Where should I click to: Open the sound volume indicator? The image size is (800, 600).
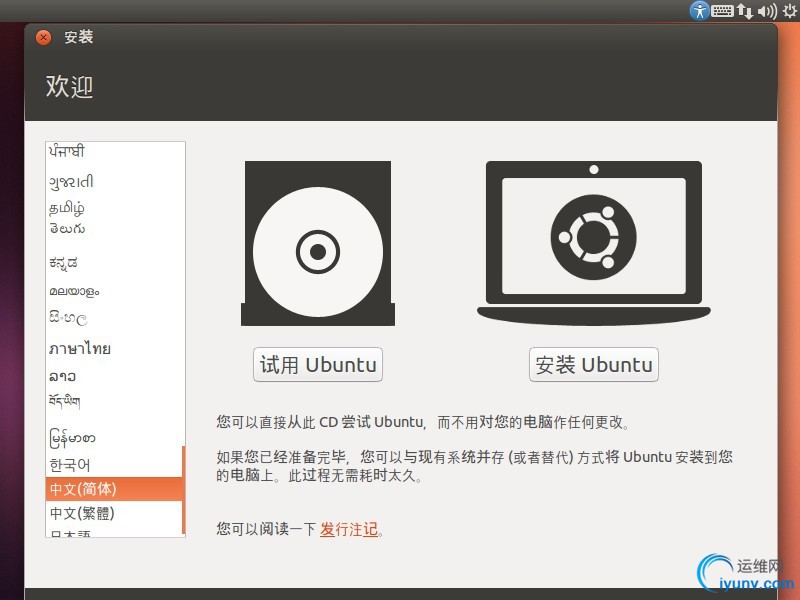[767, 11]
